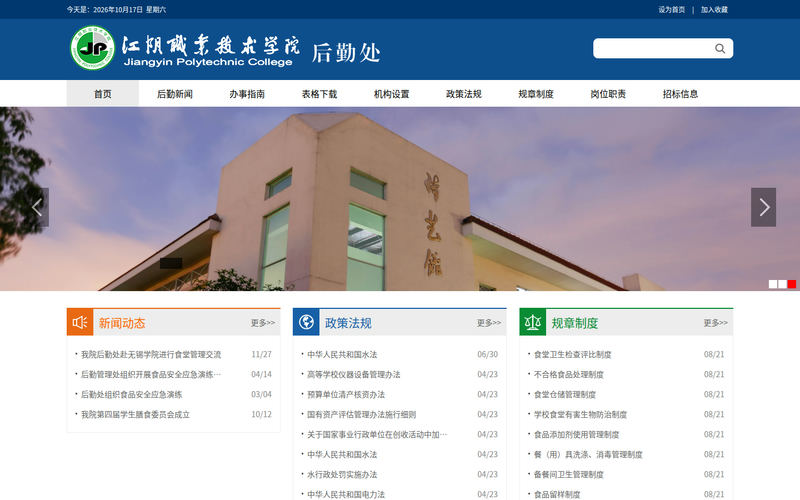Open the 岗位职责 menu item
The height and width of the screenshot is (500, 800).
point(608,94)
